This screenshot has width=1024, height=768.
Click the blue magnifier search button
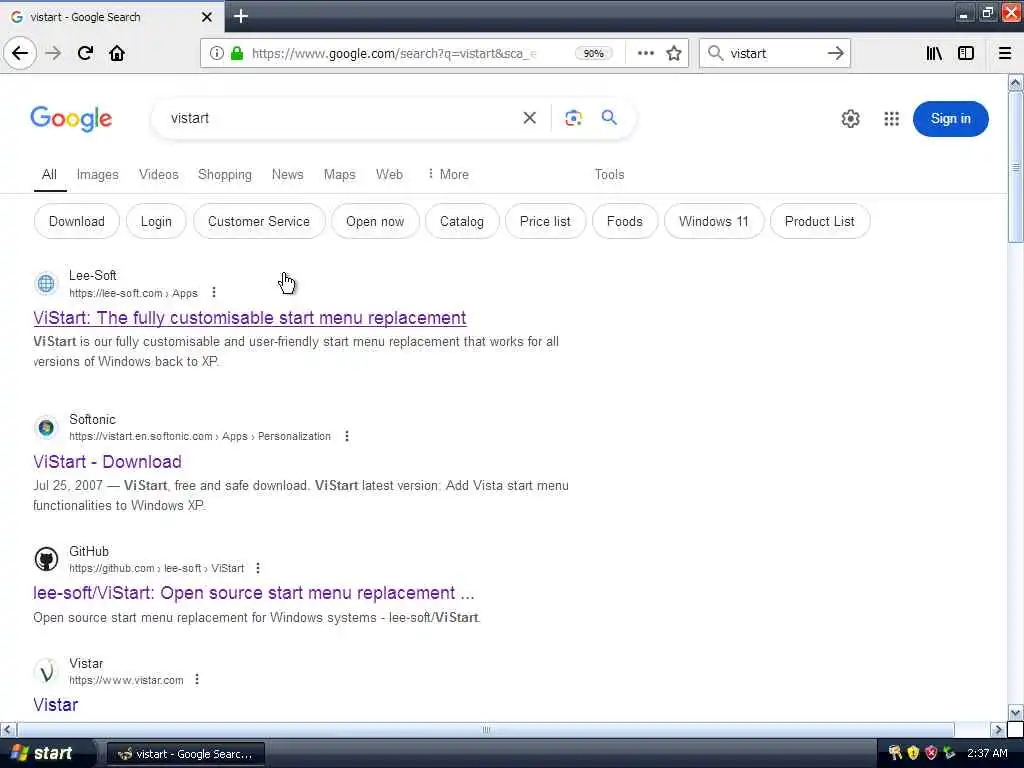coord(609,118)
